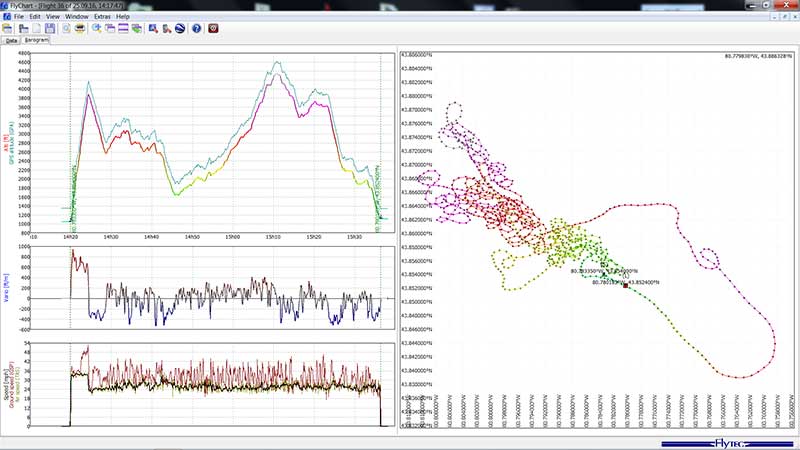Save using the floppy disk icon

click(x=50, y=28)
